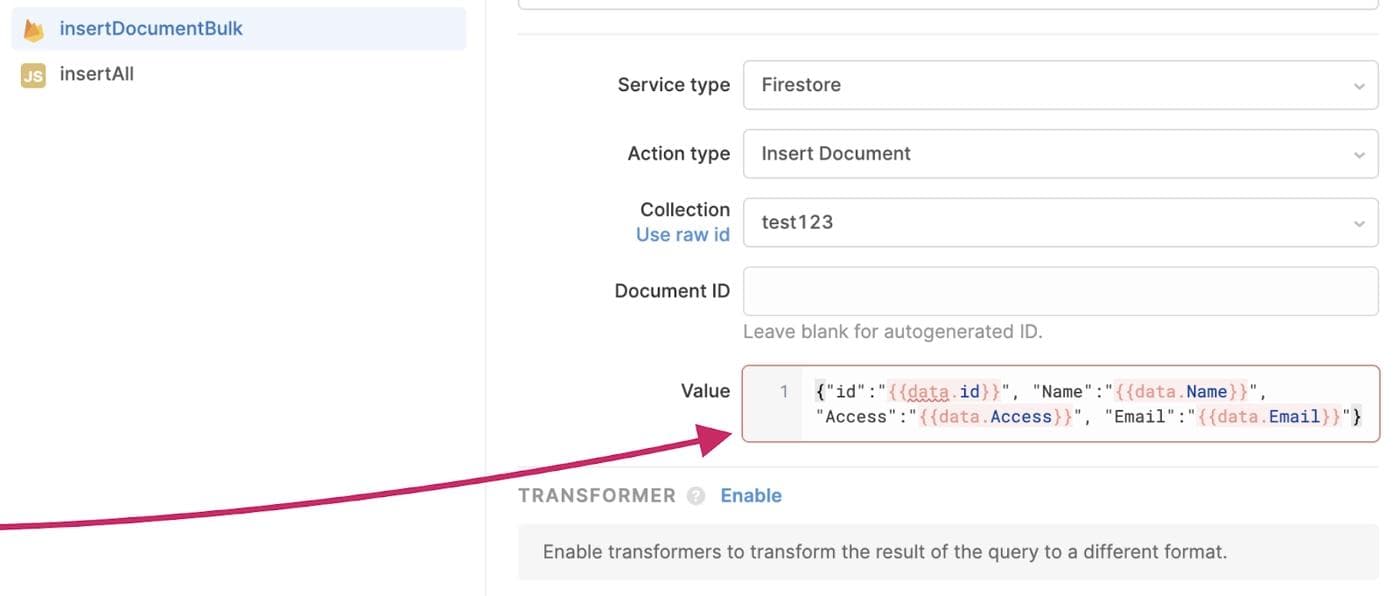Click line number 1 in Value editor
The height and width of the screenshot is (596, 1400).
(x=785, y=391)
